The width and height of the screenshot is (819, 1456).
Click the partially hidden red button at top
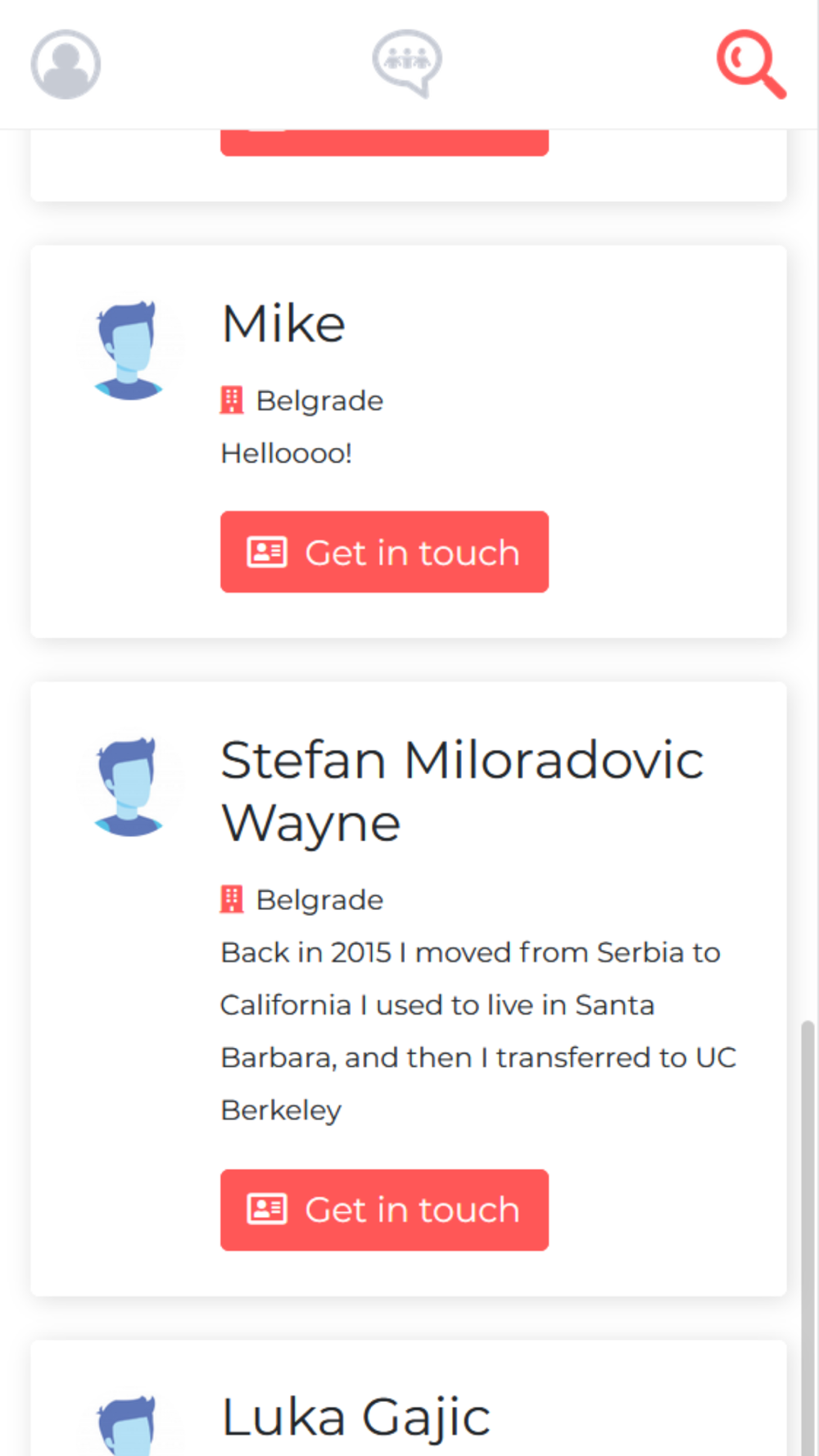coord(384,142)
